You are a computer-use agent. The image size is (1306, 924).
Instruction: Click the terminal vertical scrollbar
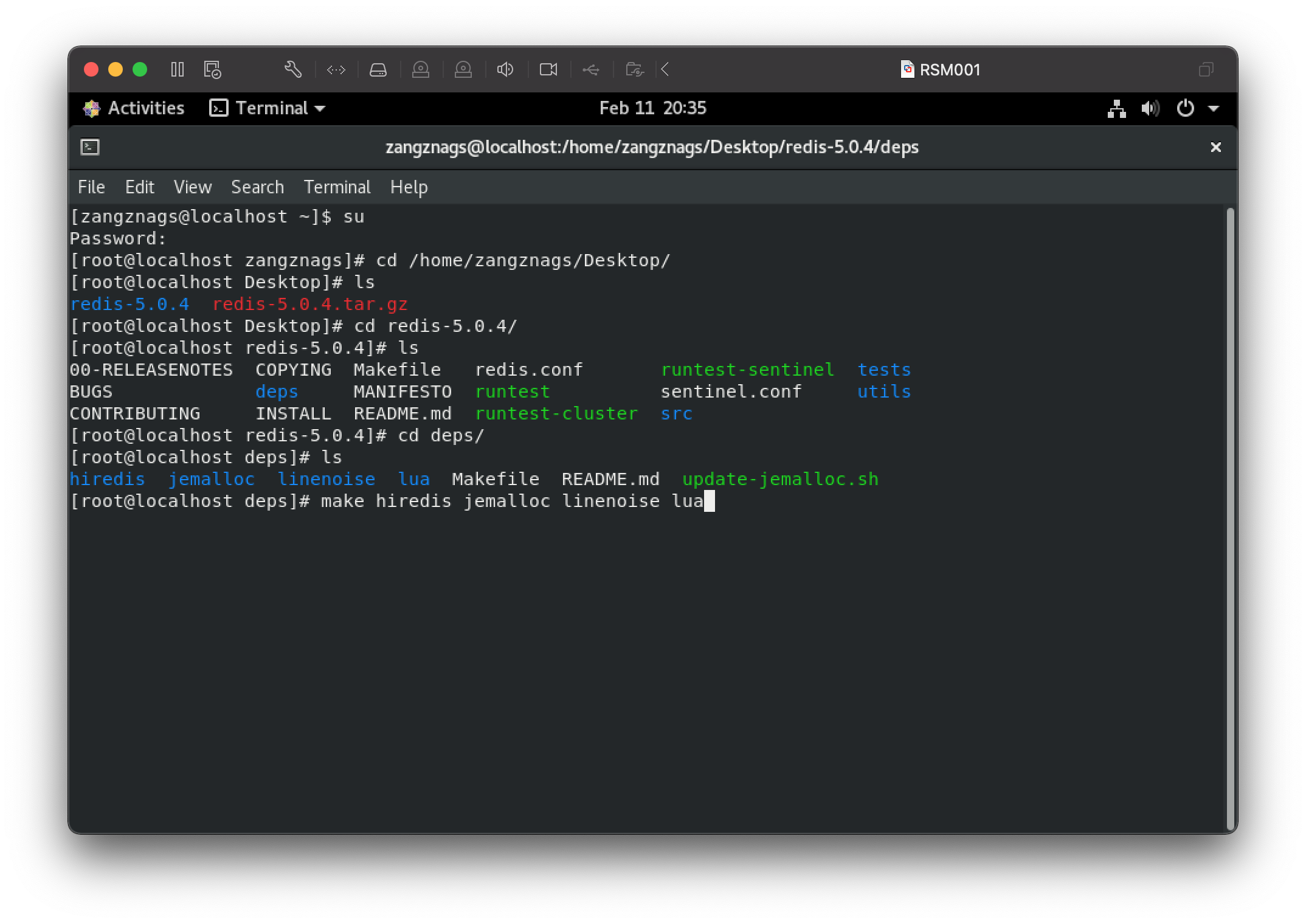1231,517
